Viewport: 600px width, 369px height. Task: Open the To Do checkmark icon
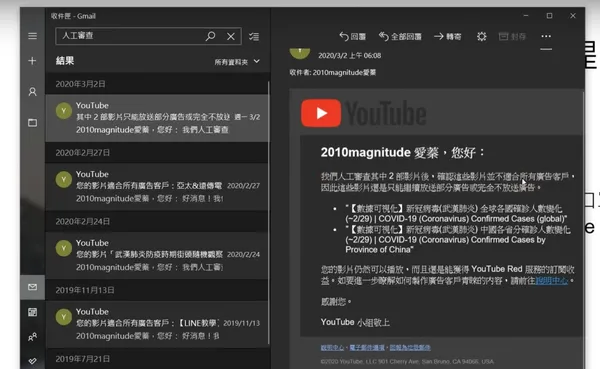(x=33, y=361)
